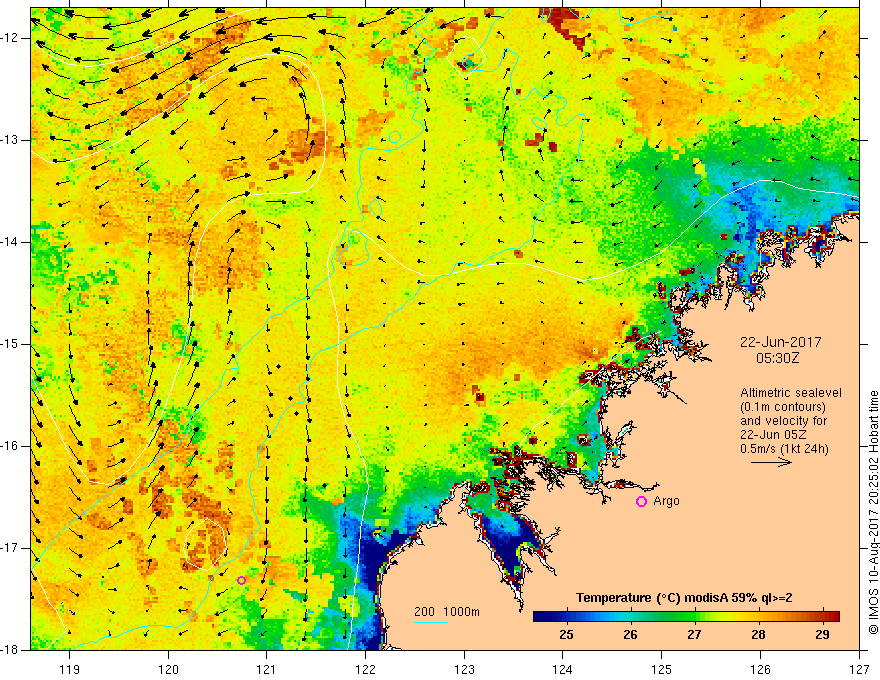Click the magenta Argo marker in the legend

click(x=641, y=501)
